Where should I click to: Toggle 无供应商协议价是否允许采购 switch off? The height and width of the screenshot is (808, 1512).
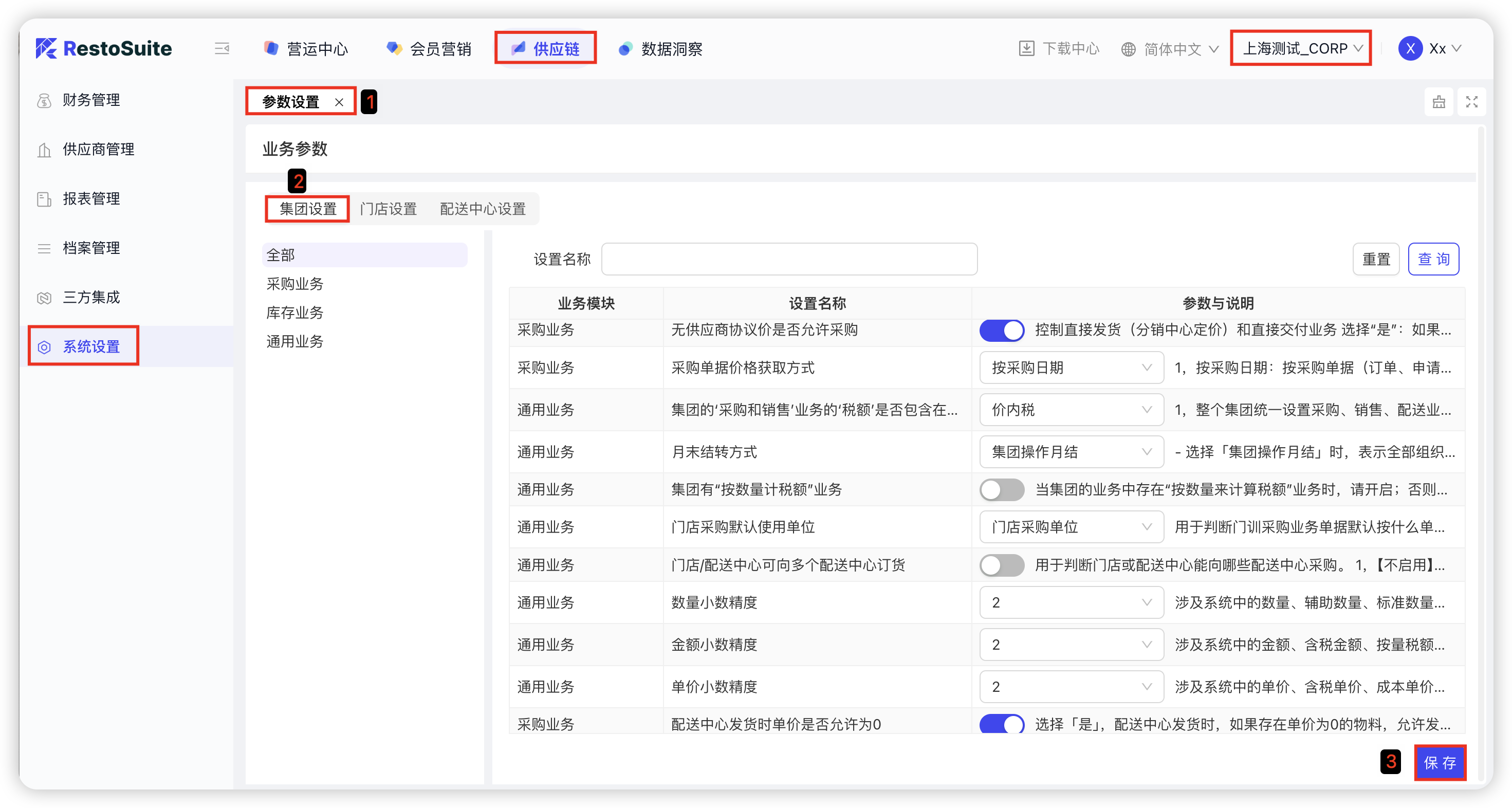coord(1001,330)
